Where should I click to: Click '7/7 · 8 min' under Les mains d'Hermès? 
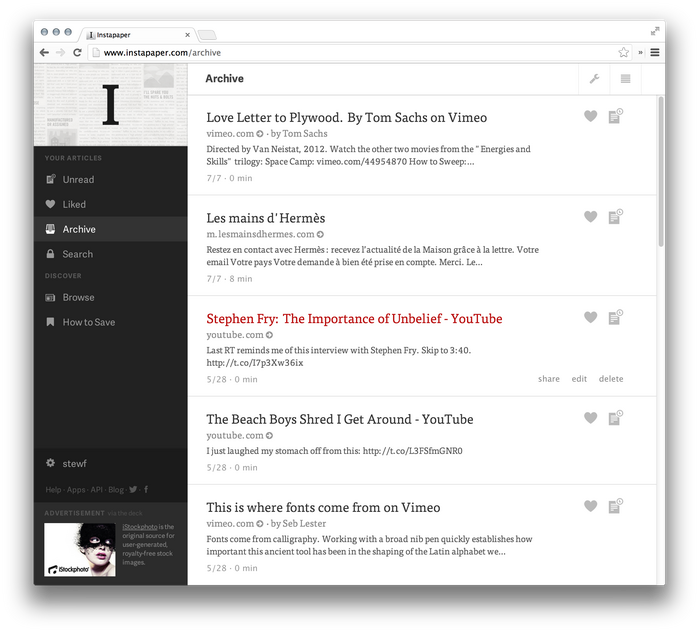pyautogui.click(x=229, y=279)
